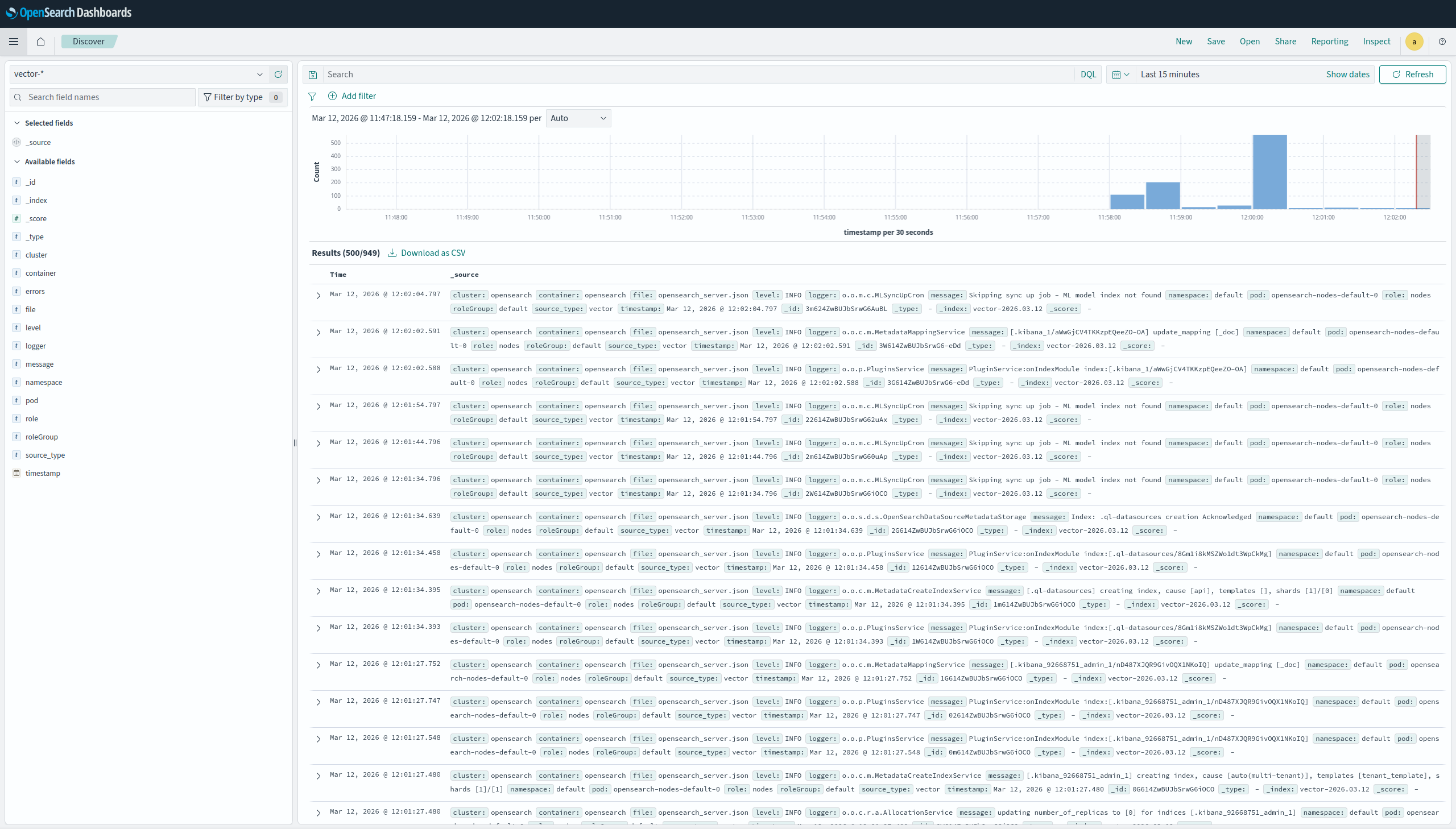The height and width of the screenshot is (829, 1456).
Task: Toggle DQL query language switch
Action: (x=1087, y=74)
